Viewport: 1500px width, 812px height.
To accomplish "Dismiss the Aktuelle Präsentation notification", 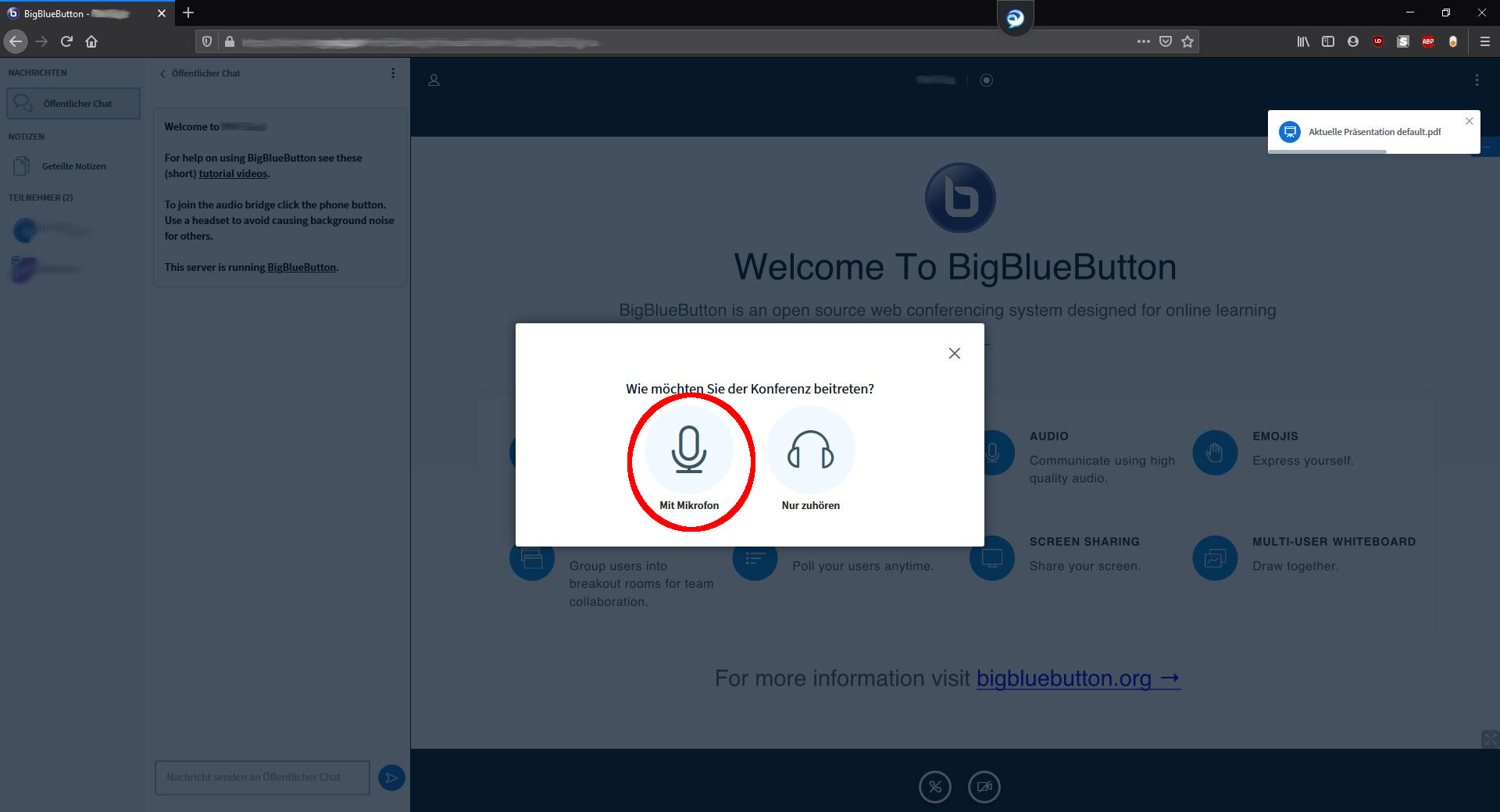I will 1470,121.
